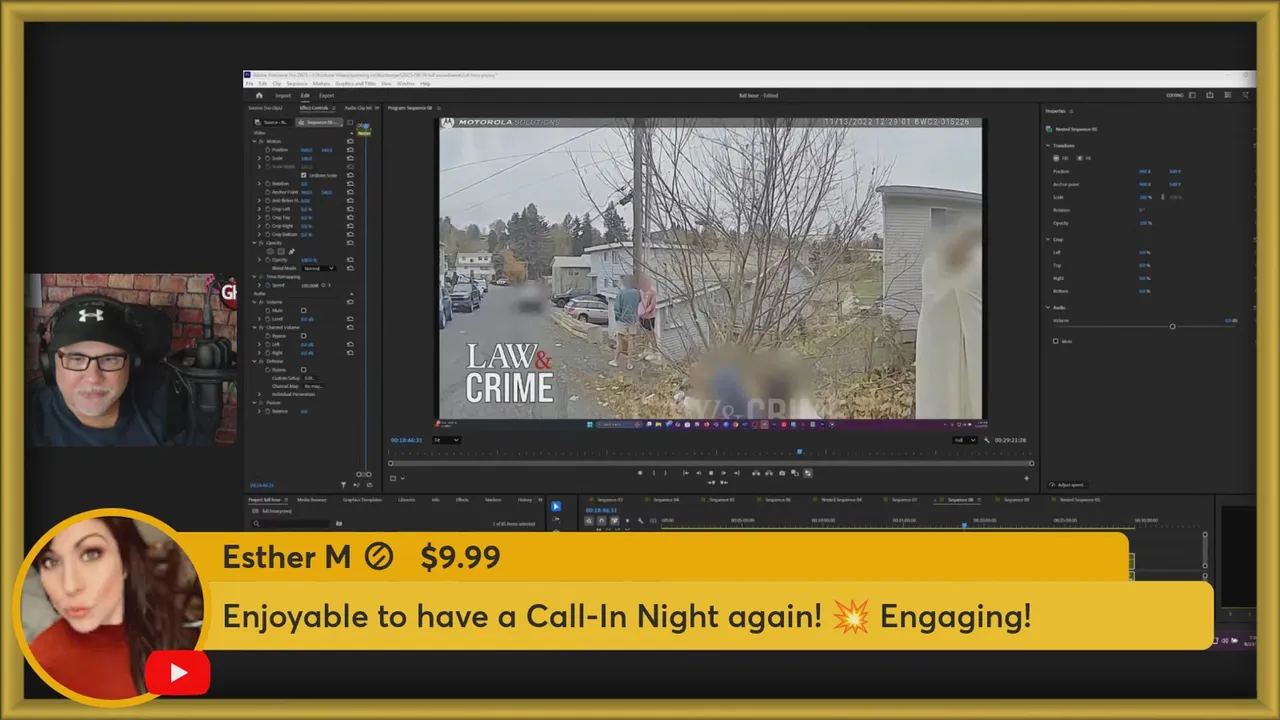The width and height of the screenshot is (1280, 720).
Task: Reset the audio Level parameter
Action: point(350,319)
